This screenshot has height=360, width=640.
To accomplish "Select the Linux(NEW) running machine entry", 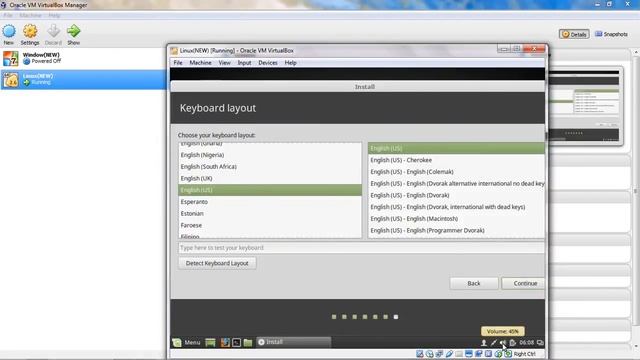I will pos(83,79).
